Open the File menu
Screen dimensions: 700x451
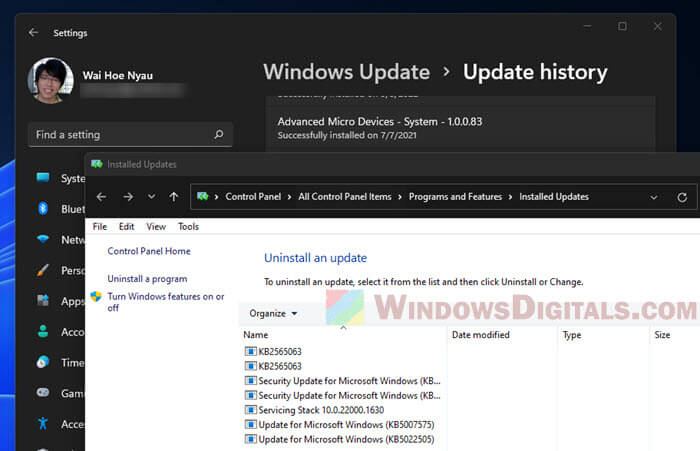[x=100, y=226]
